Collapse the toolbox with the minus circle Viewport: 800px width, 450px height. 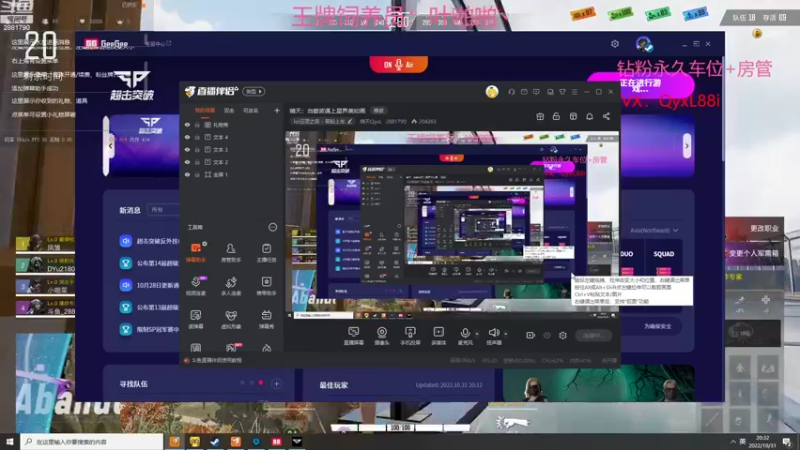click(272, 227)
